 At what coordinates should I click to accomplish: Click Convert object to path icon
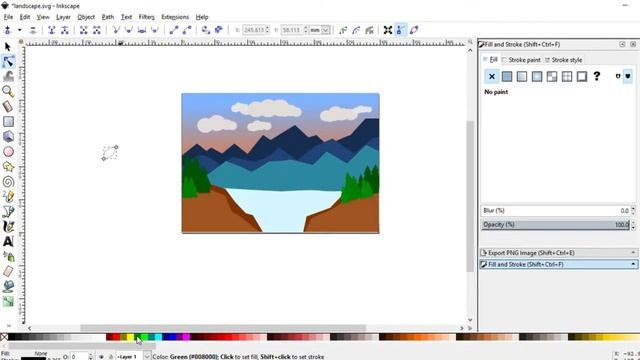(x=206, y=30)
